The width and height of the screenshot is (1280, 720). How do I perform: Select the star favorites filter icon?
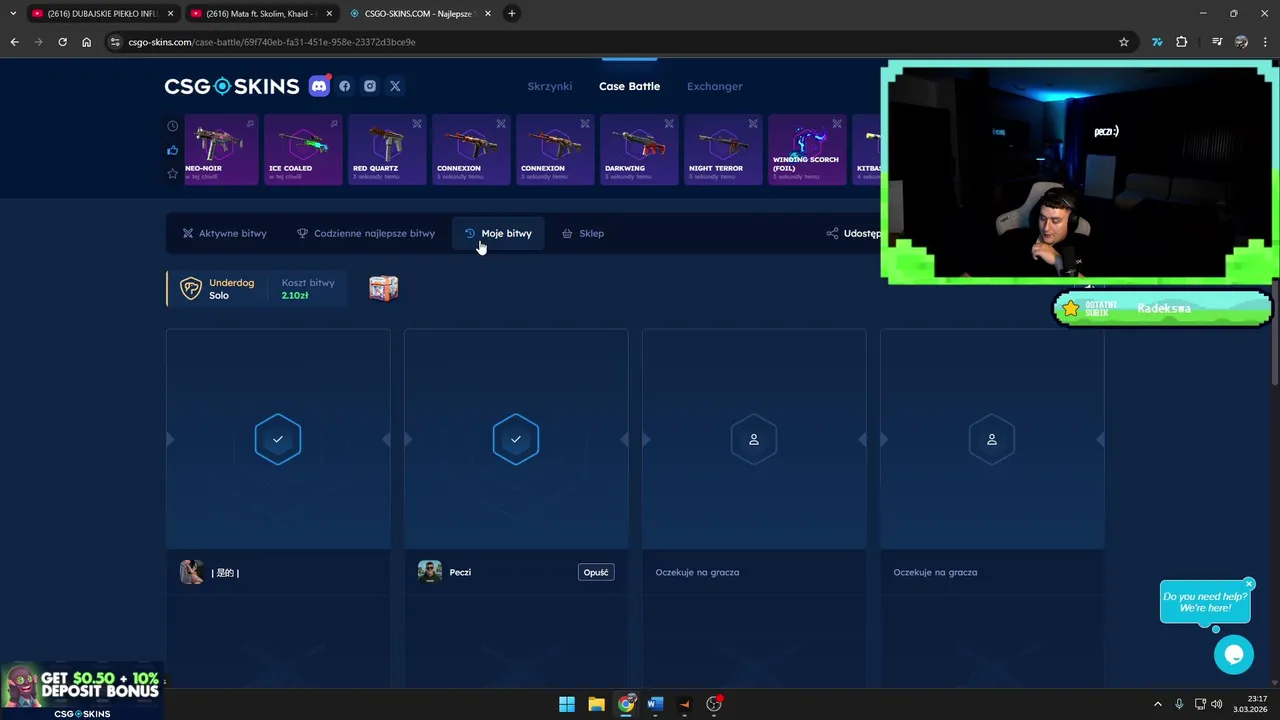(x=173, y=173)
